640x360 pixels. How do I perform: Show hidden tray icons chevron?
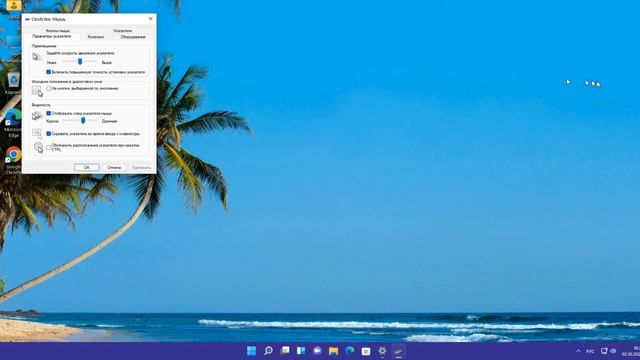tap(578, 351)
